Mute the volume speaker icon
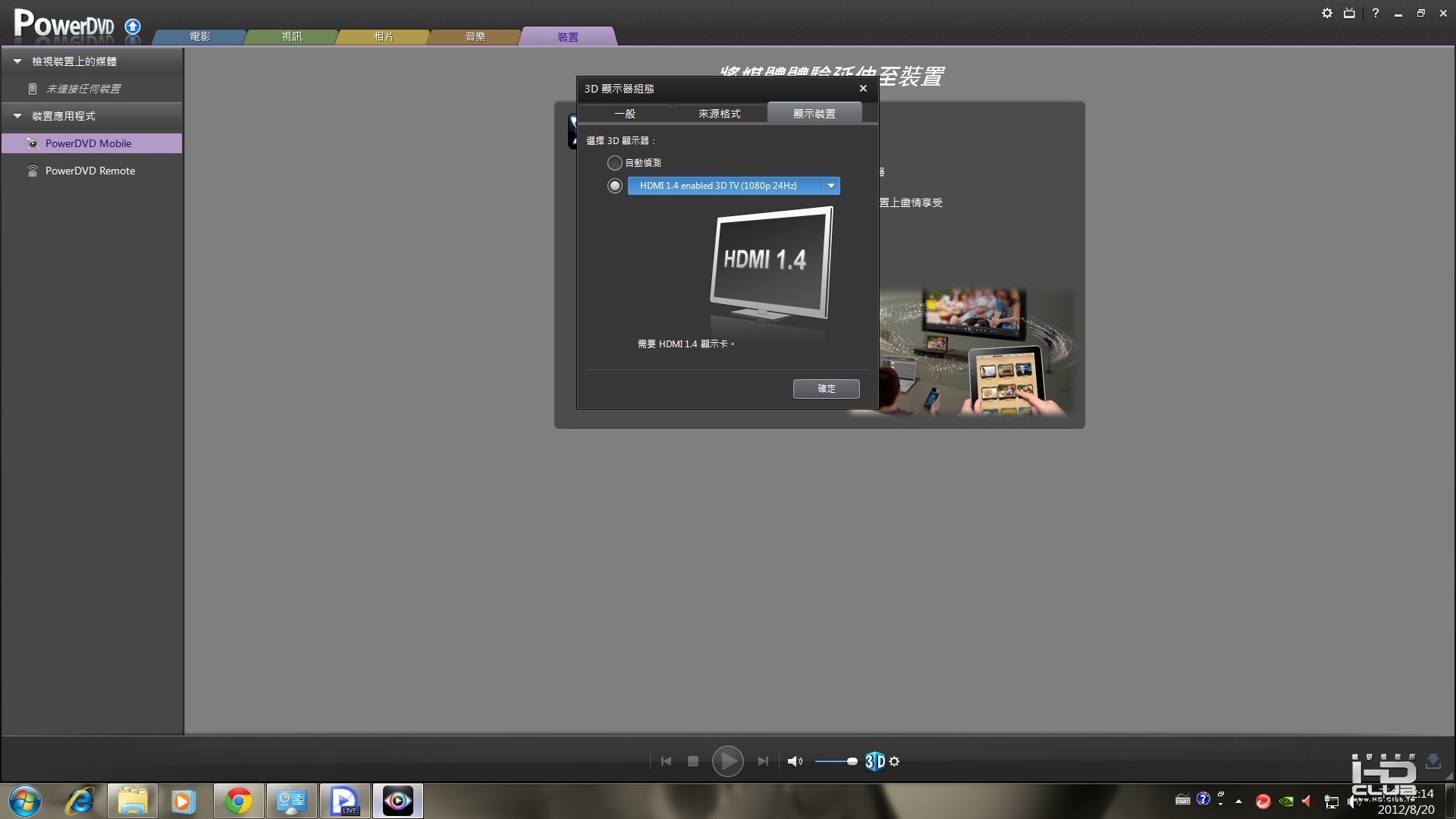 (x=794, y=761)
